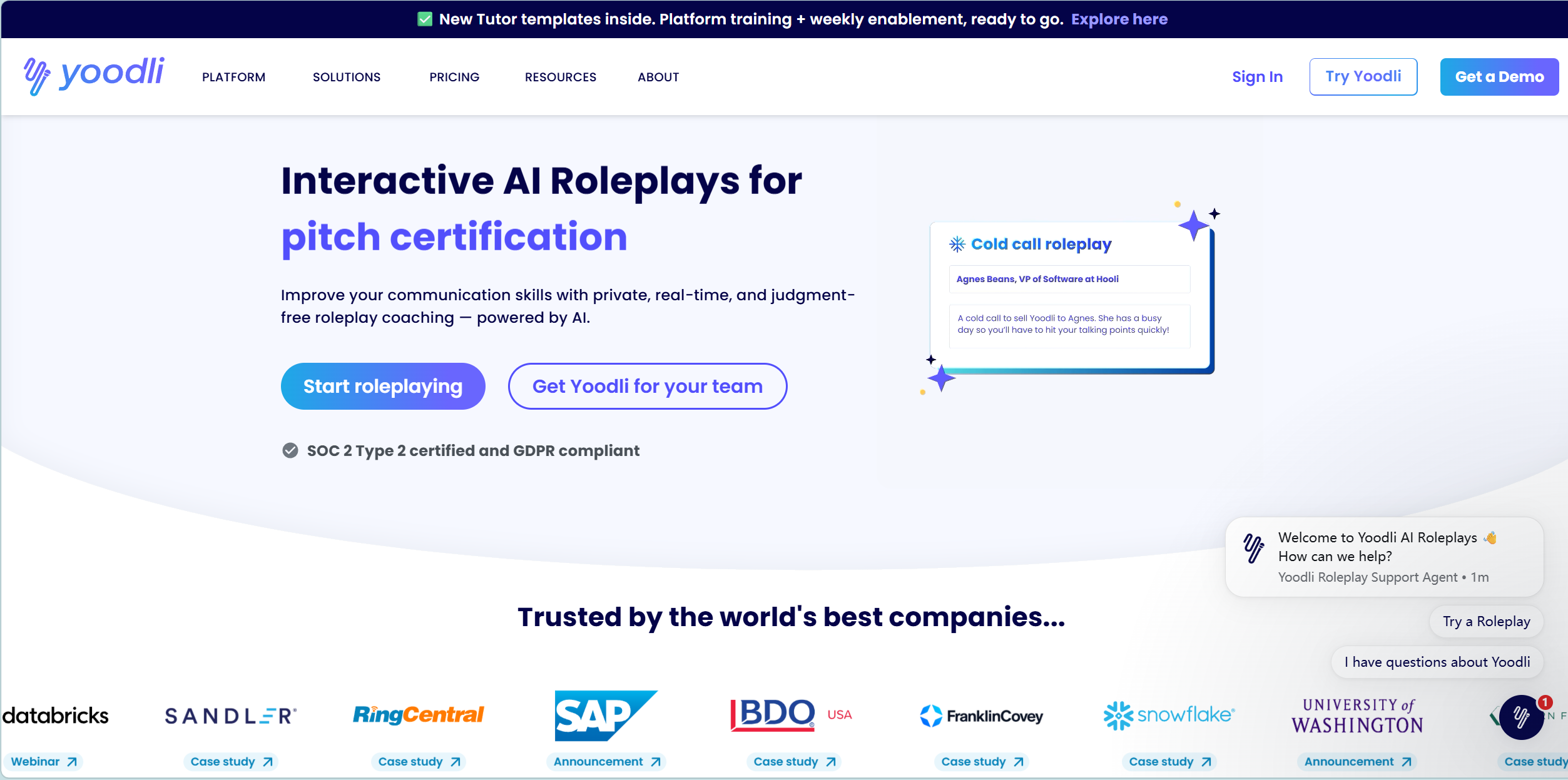Choose I have questions about Yoodli

click(x=1437, y=662)
